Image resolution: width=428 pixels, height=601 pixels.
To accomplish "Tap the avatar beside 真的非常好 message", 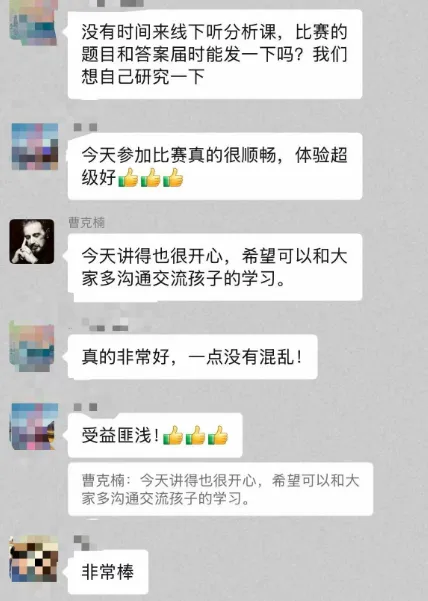I will pos(32,347).
